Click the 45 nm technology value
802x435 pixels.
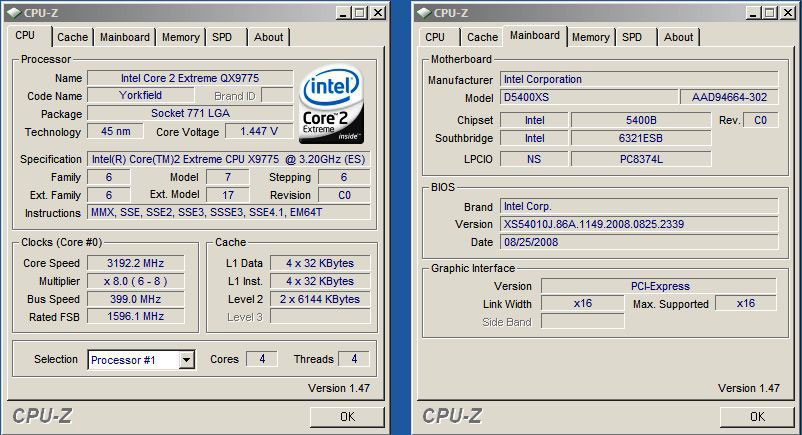point(116,132)
